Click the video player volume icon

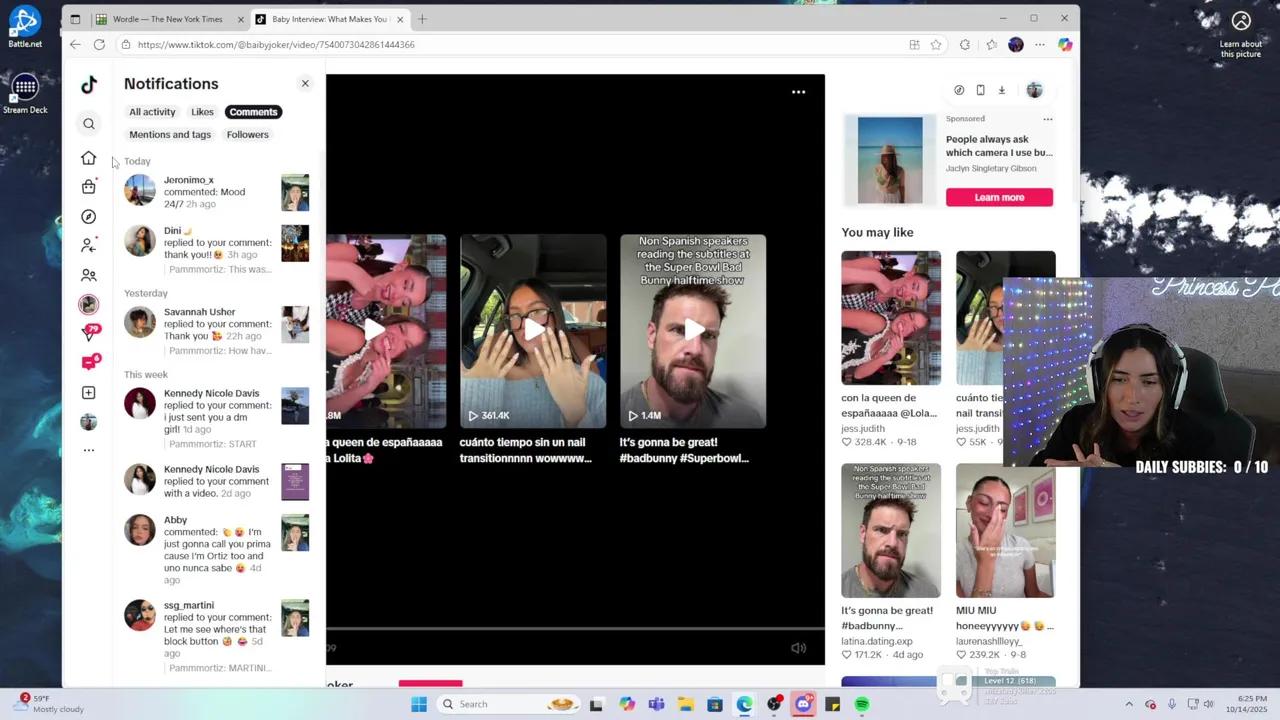coord(798,648)
